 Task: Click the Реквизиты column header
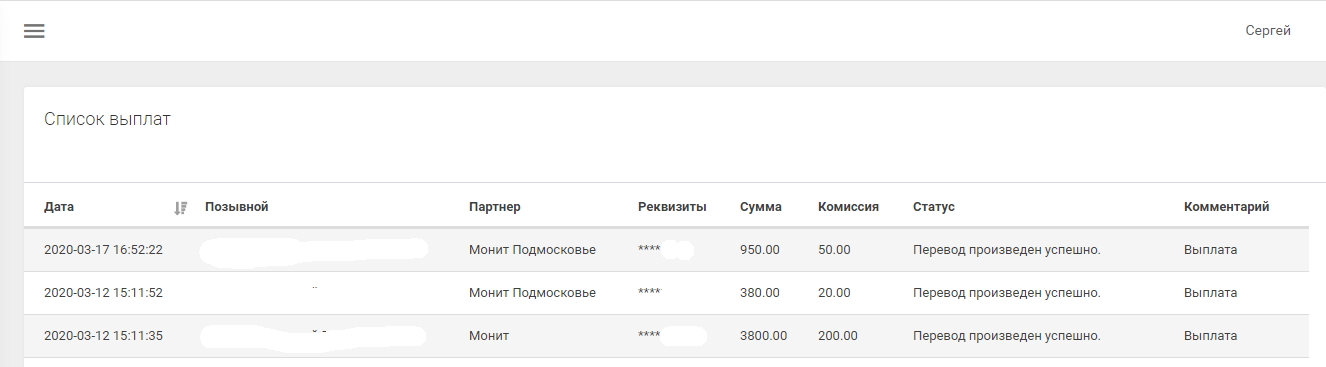(672, 207)
